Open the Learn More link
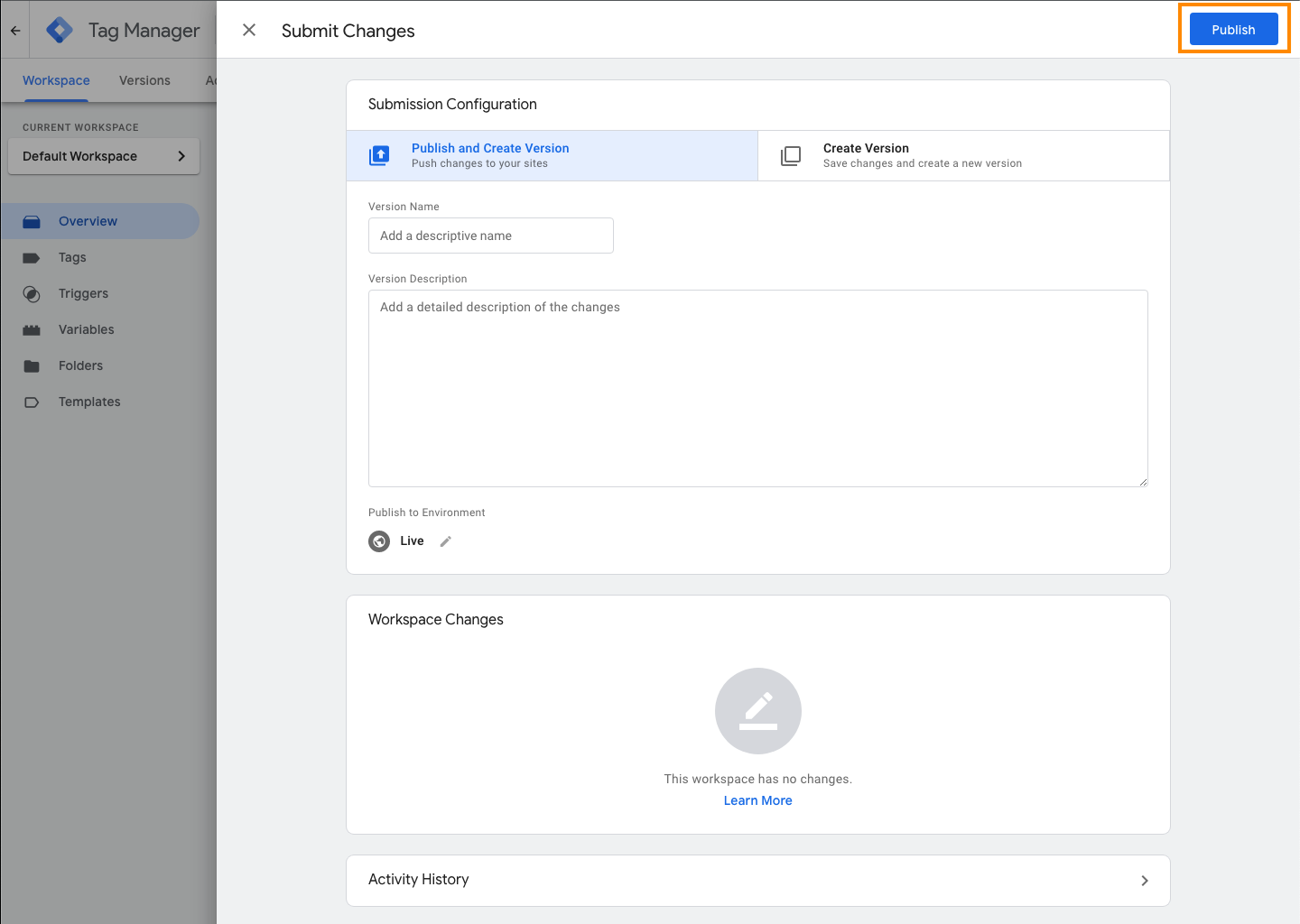The width and height of the screenshot is (1300, 924). (x=758, y=800)
